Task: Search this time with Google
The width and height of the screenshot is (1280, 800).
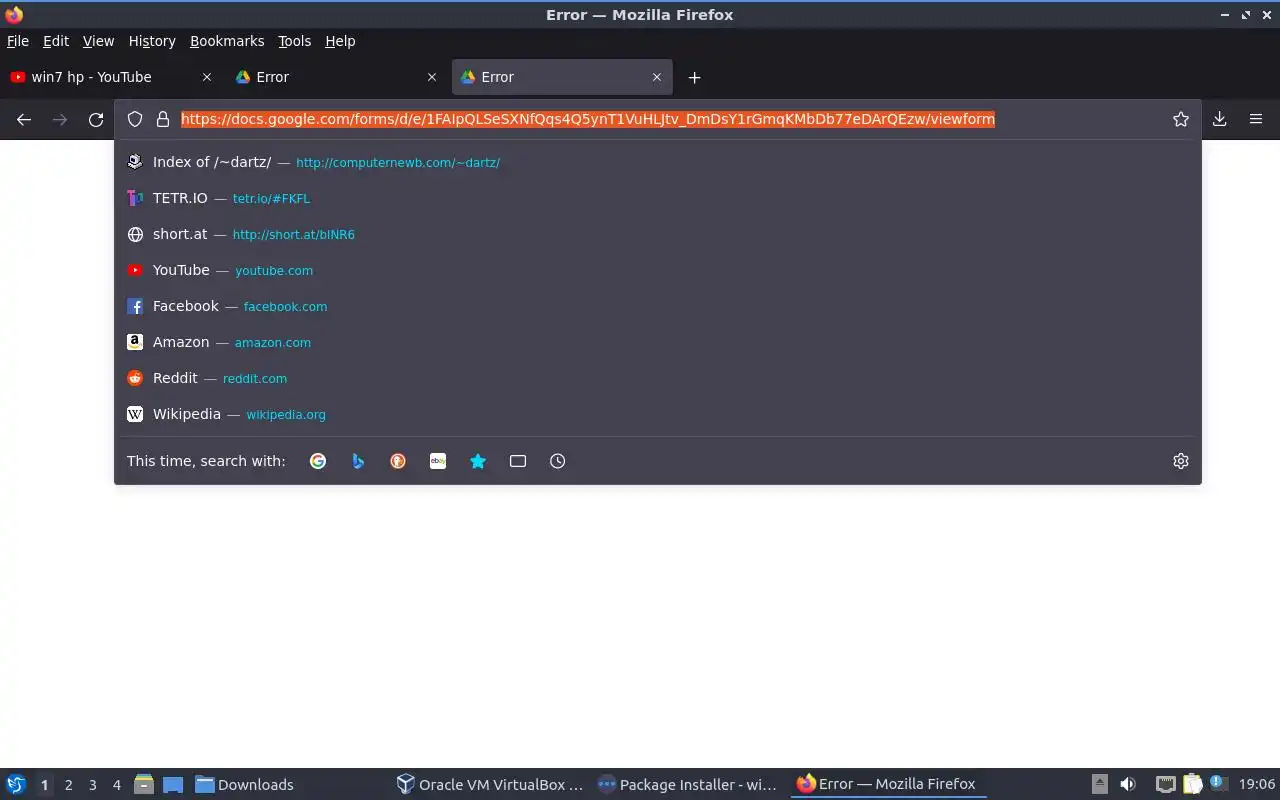Action: pos(318,461)
